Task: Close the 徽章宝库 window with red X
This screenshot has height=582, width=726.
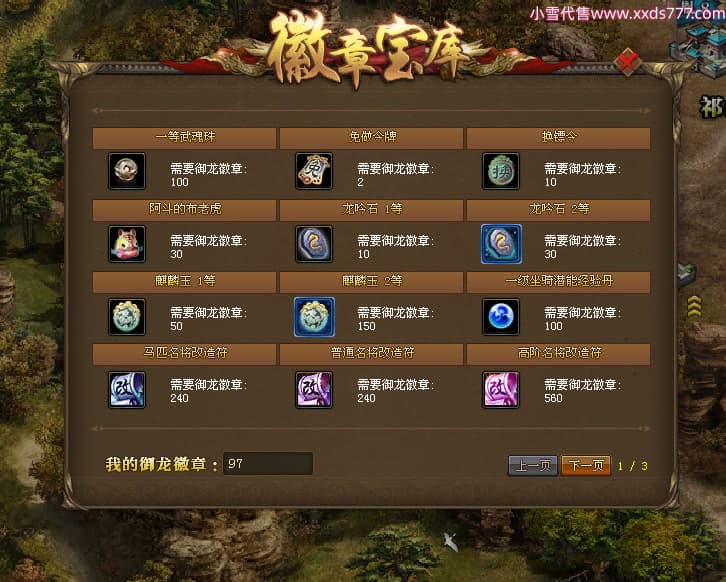Action: click(x=628, y=62)
